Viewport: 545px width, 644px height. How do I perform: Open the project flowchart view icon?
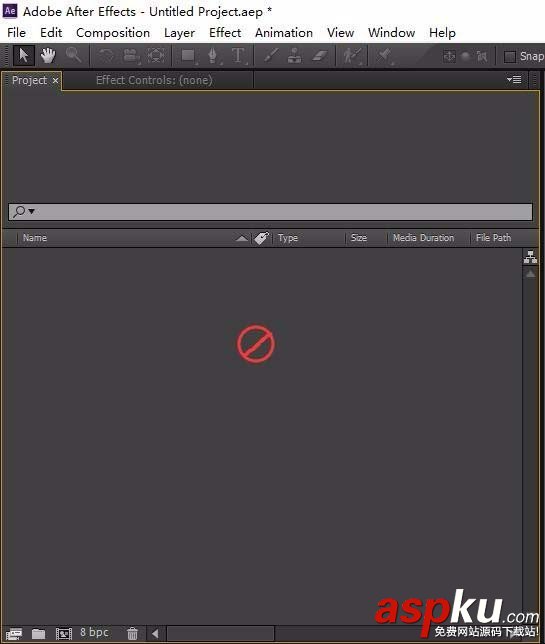pos(530,257)
